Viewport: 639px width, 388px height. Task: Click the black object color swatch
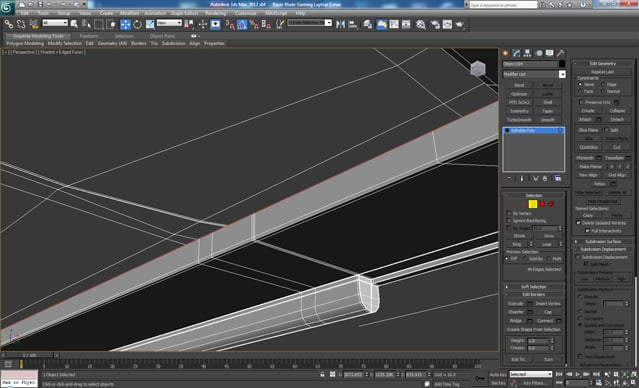562,64
